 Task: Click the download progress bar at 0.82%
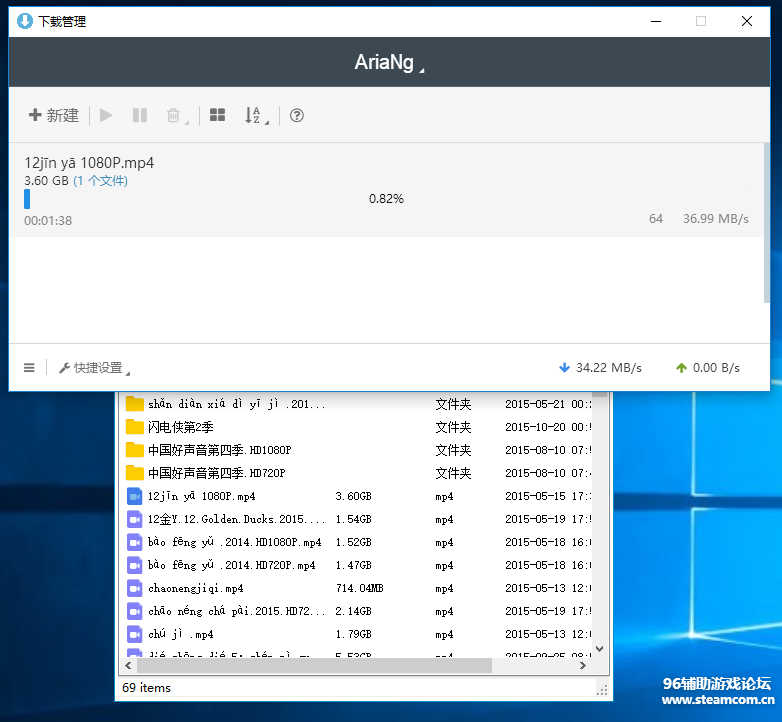pos(386,199)
